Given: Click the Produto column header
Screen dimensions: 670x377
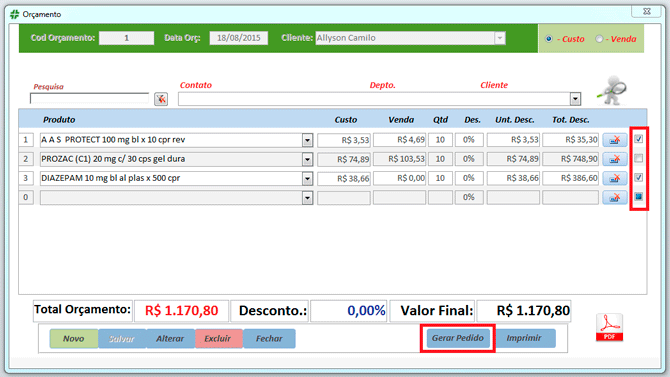Looking at the screenshot, I should pyautogui.click(x=59, y=120).
